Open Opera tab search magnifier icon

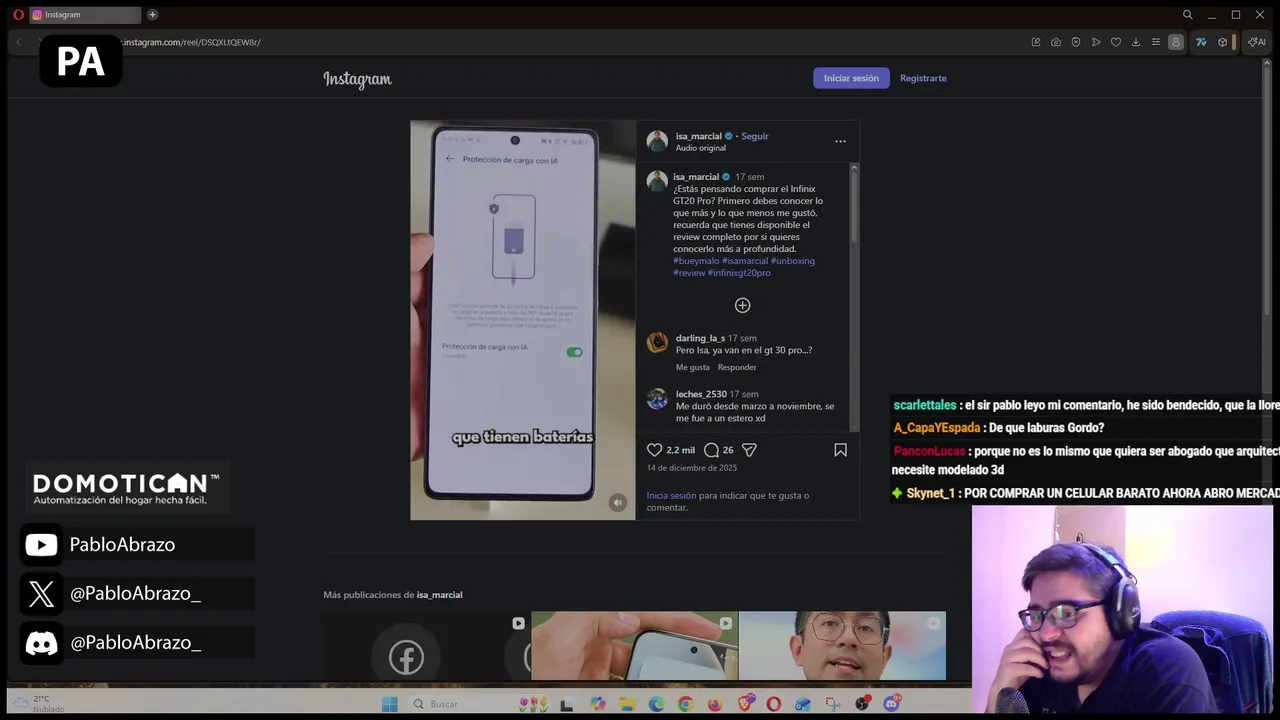click(x=1187, y=14)
